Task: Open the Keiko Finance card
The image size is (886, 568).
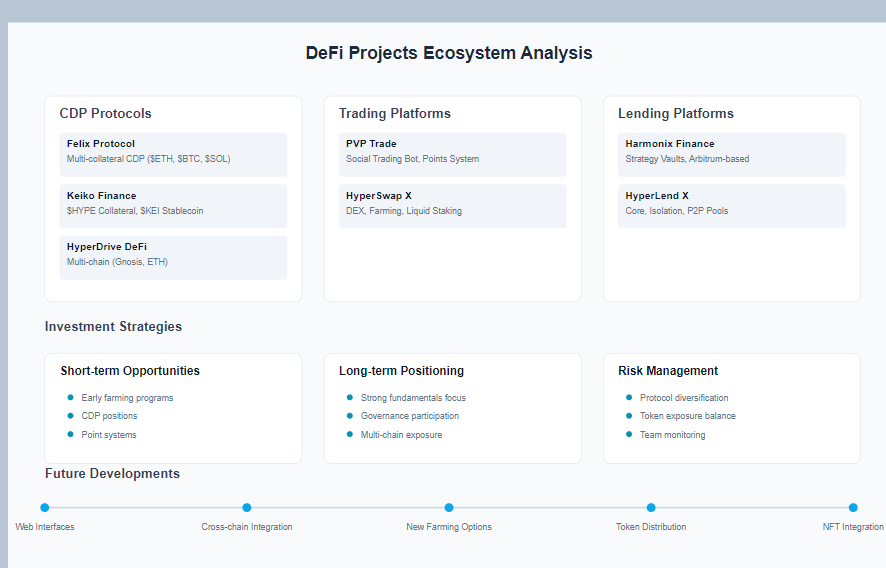Action: 173,206
